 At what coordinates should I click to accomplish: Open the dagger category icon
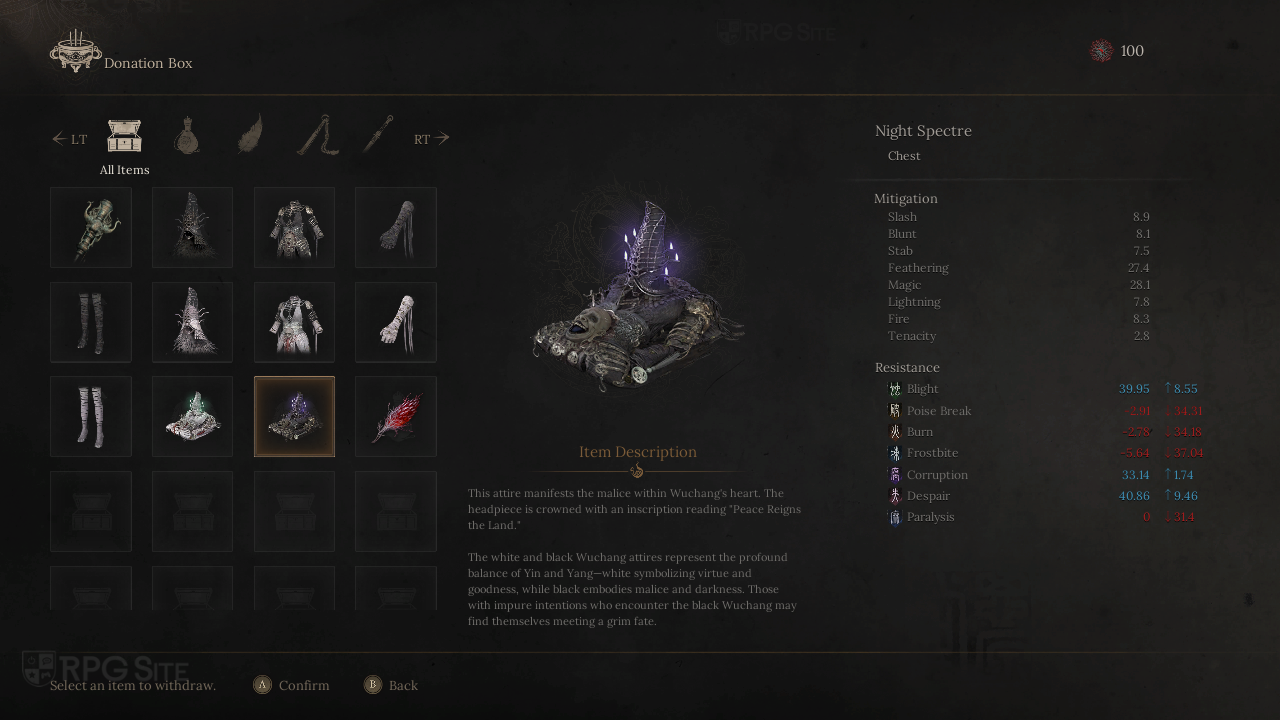(377, 135)
